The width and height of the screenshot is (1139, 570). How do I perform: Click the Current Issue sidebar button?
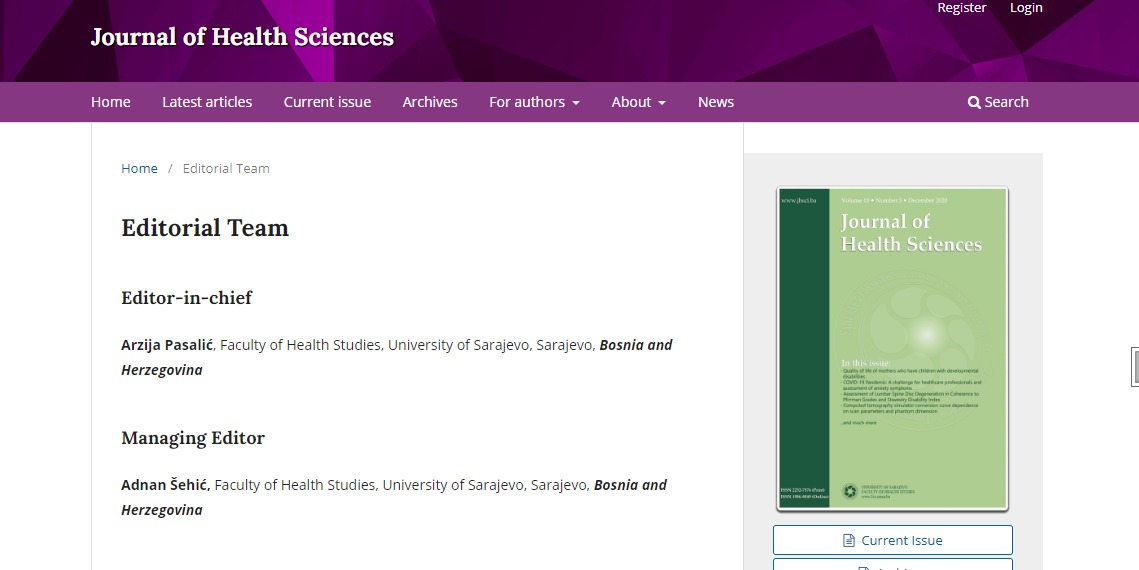(893, 540)
